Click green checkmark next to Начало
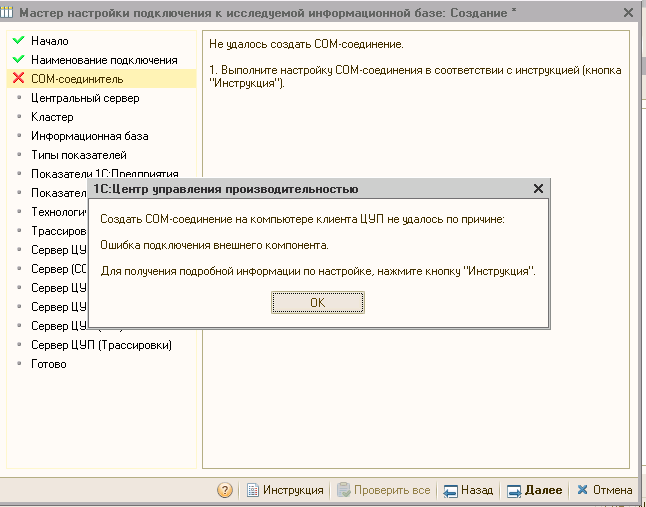Screen dimensions: 646x507 [19, 40]
